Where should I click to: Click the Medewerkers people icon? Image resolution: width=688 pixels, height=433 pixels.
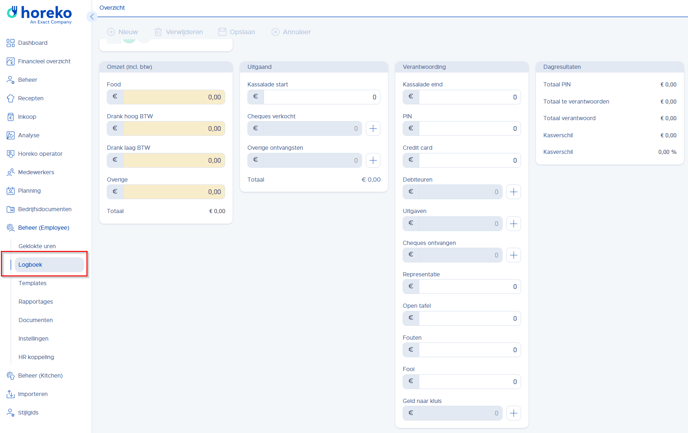coord(11,172)
